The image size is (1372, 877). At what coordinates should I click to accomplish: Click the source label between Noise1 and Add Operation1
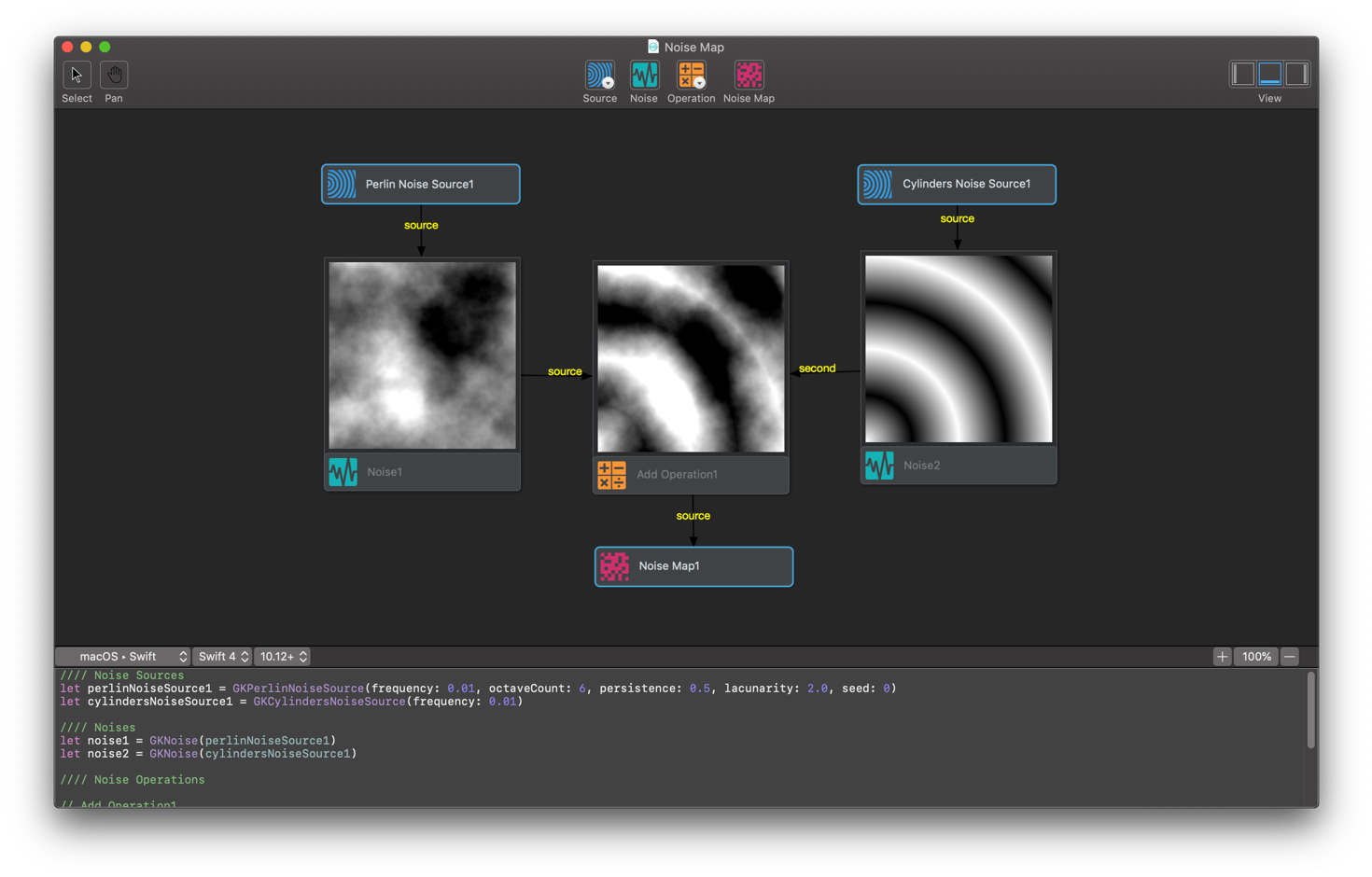click(x=565, y=371)
